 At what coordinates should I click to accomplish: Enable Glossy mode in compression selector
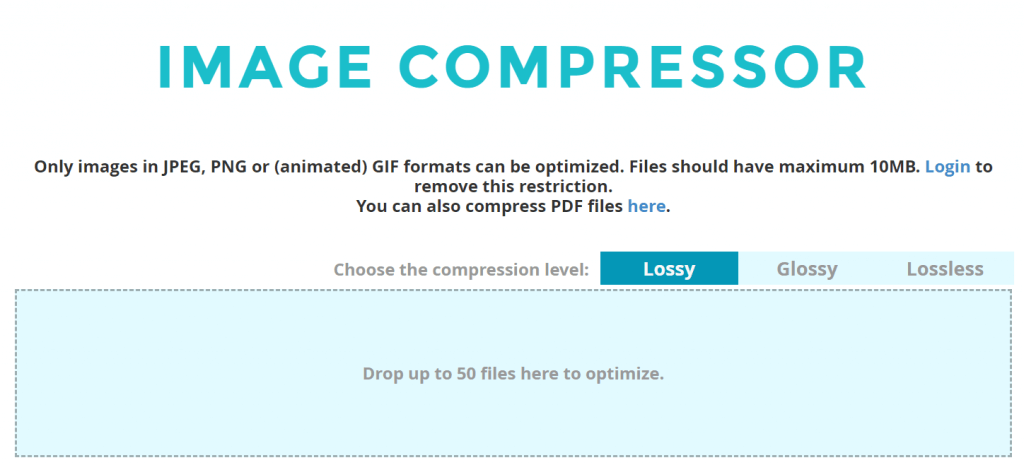(x=807, y=268)
